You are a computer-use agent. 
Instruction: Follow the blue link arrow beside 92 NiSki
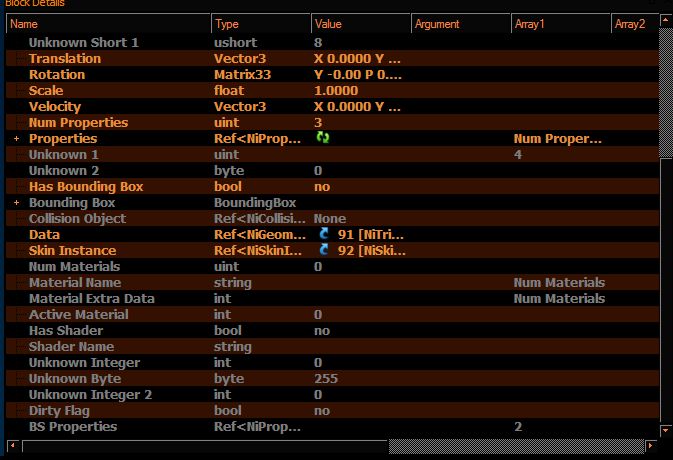pos(324,250)
